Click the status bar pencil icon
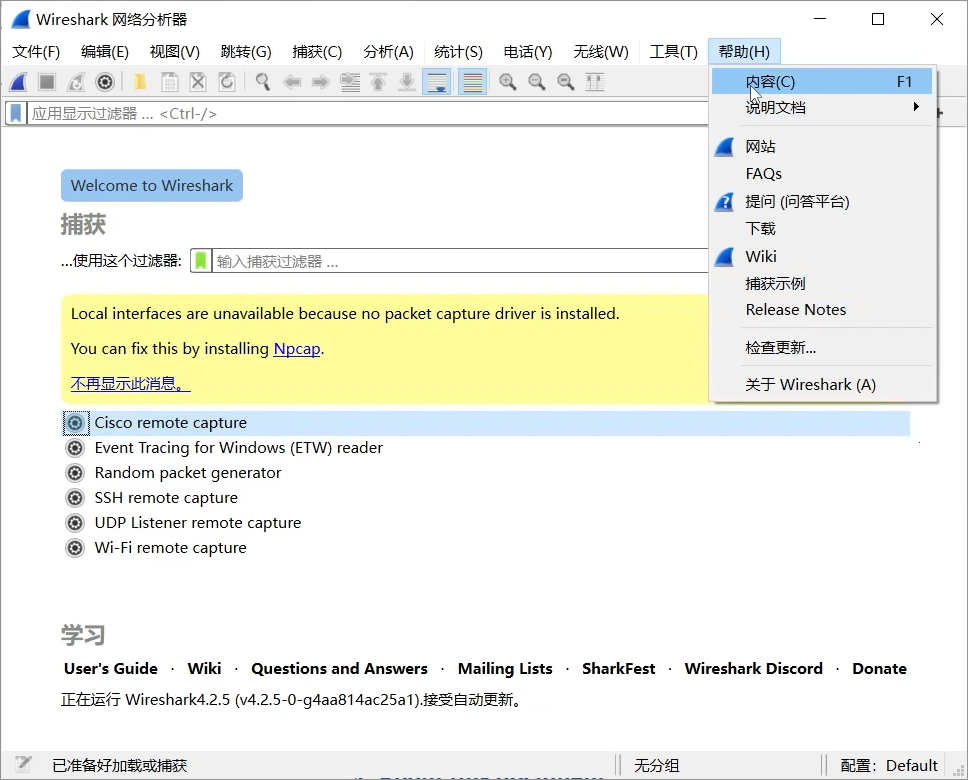 click(23, 765)
